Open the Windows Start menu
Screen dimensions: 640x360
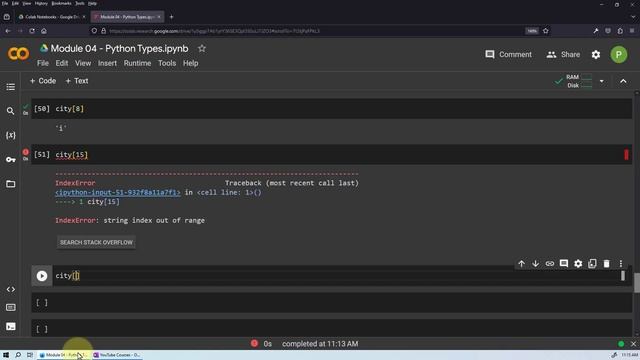click(x=6, y=355)
